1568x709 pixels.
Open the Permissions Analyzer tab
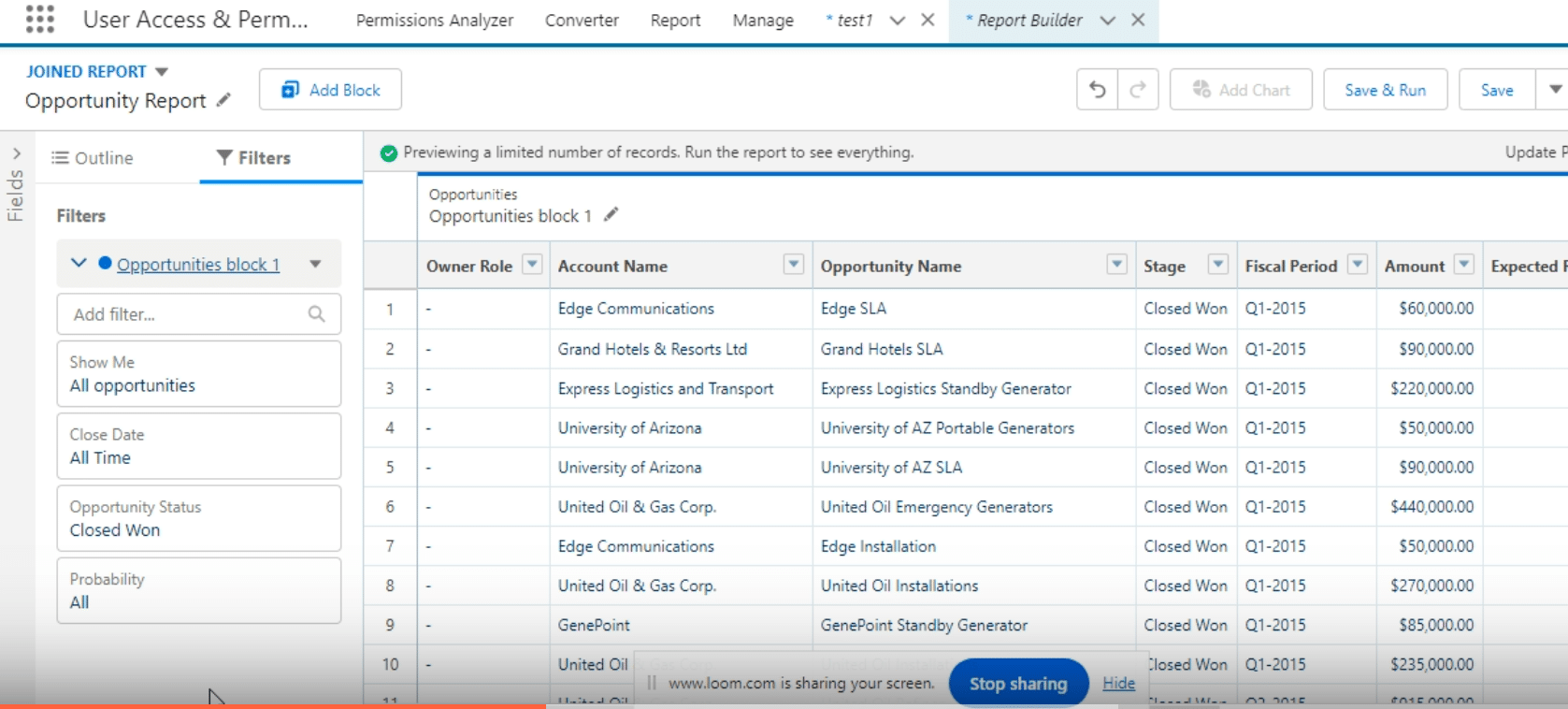pos(434,20)
